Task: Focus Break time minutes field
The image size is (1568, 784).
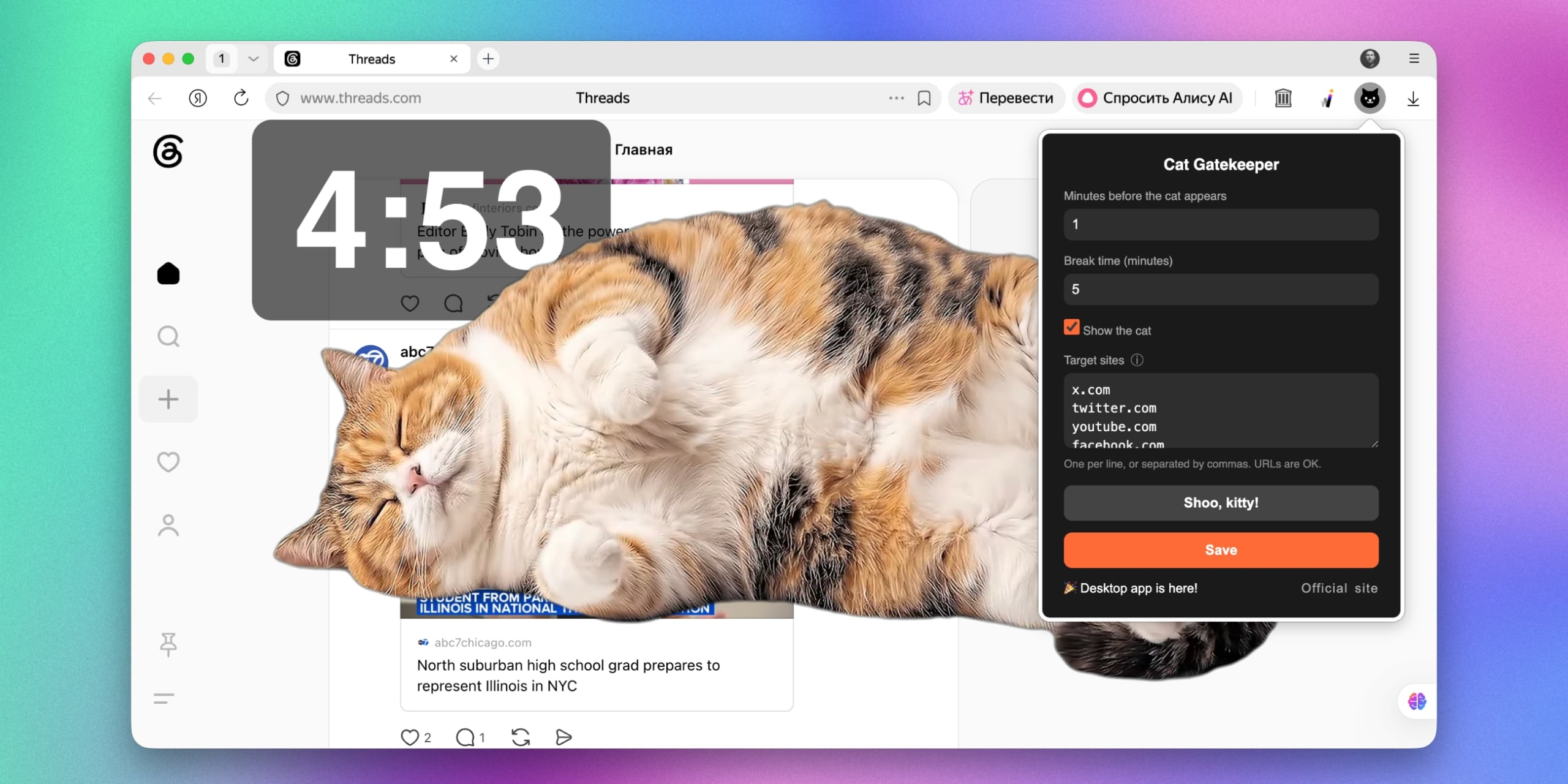Action: pyautogui.click(x=1221, y=289)
